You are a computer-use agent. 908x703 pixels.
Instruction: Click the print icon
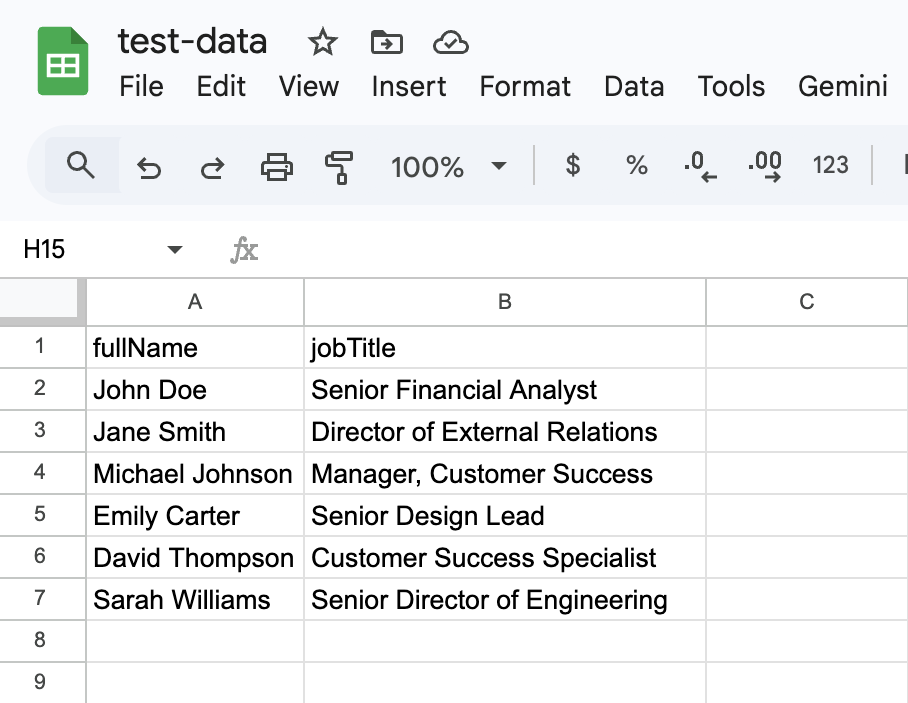click(277, 166)
